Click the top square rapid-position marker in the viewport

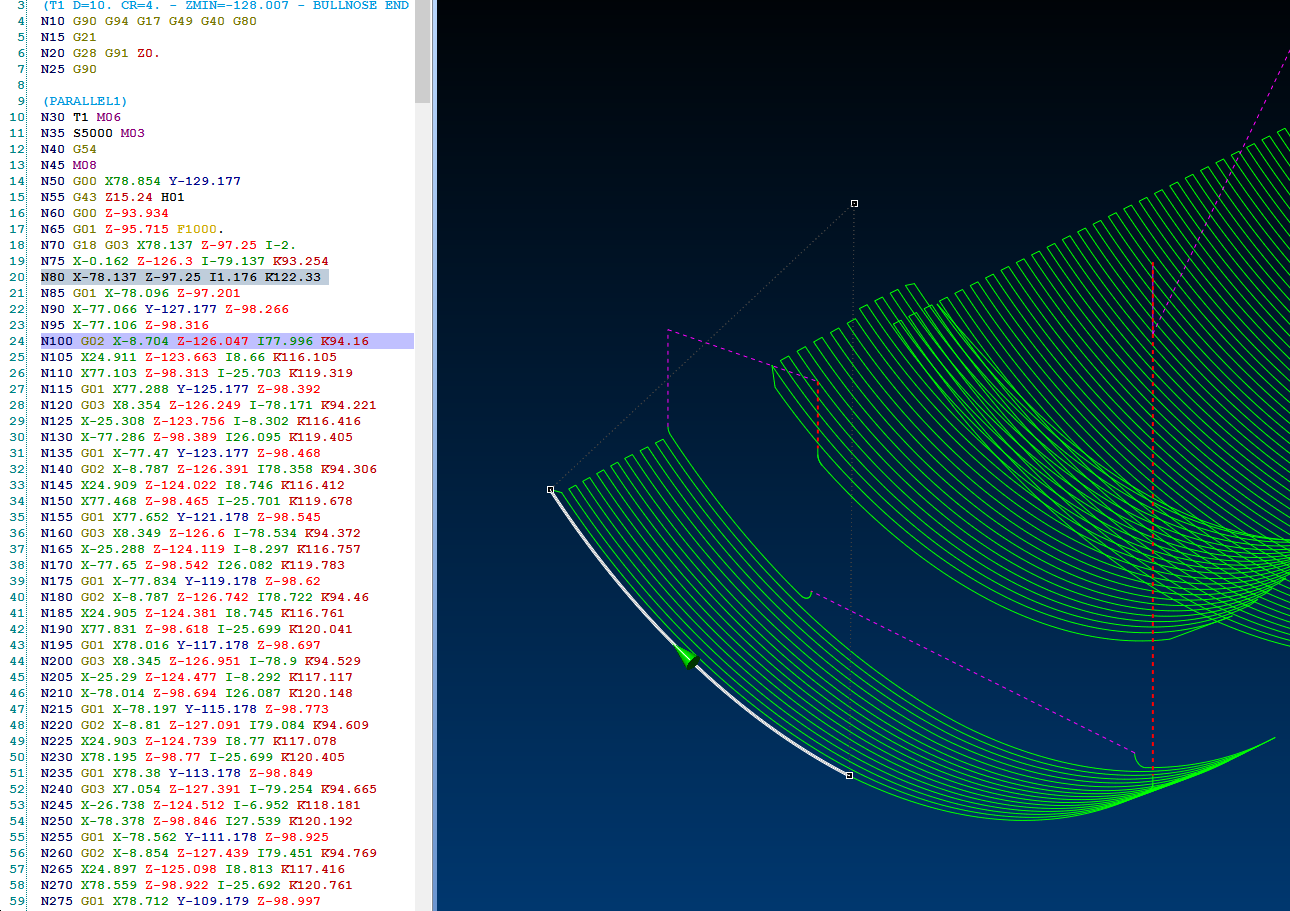point(854,203)
